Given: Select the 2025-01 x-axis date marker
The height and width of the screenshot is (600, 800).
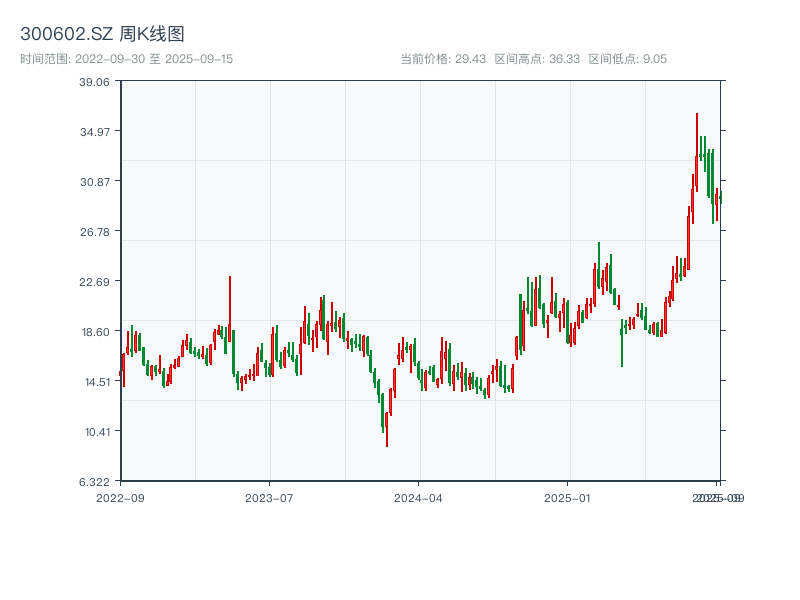Looking at the screenshot, I should click(x=568, y=497).
